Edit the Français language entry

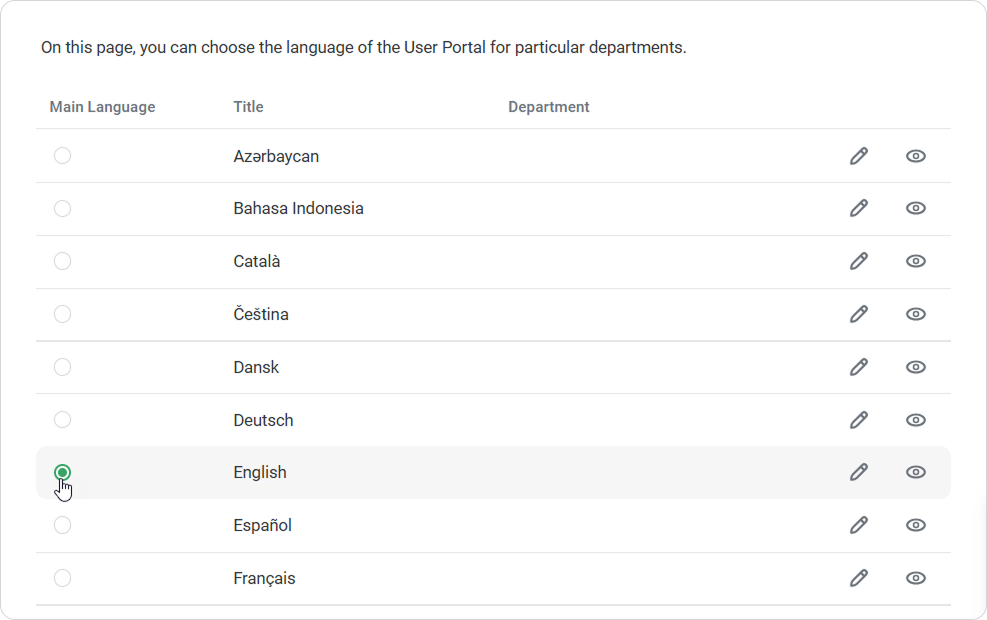coord(858,578)
